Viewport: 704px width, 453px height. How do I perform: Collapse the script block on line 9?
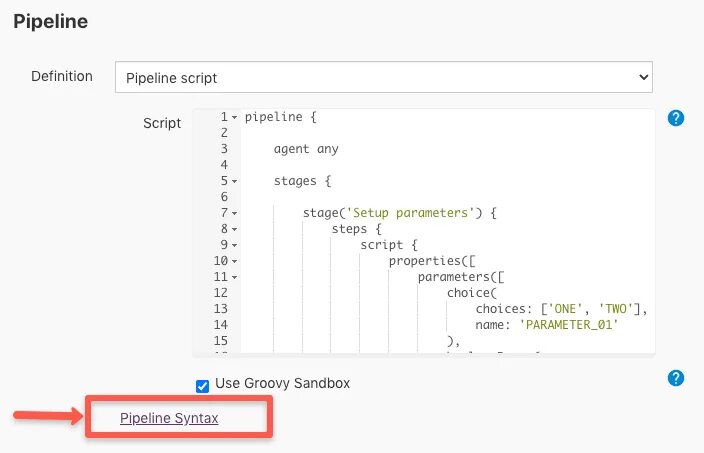coord(234,246)
